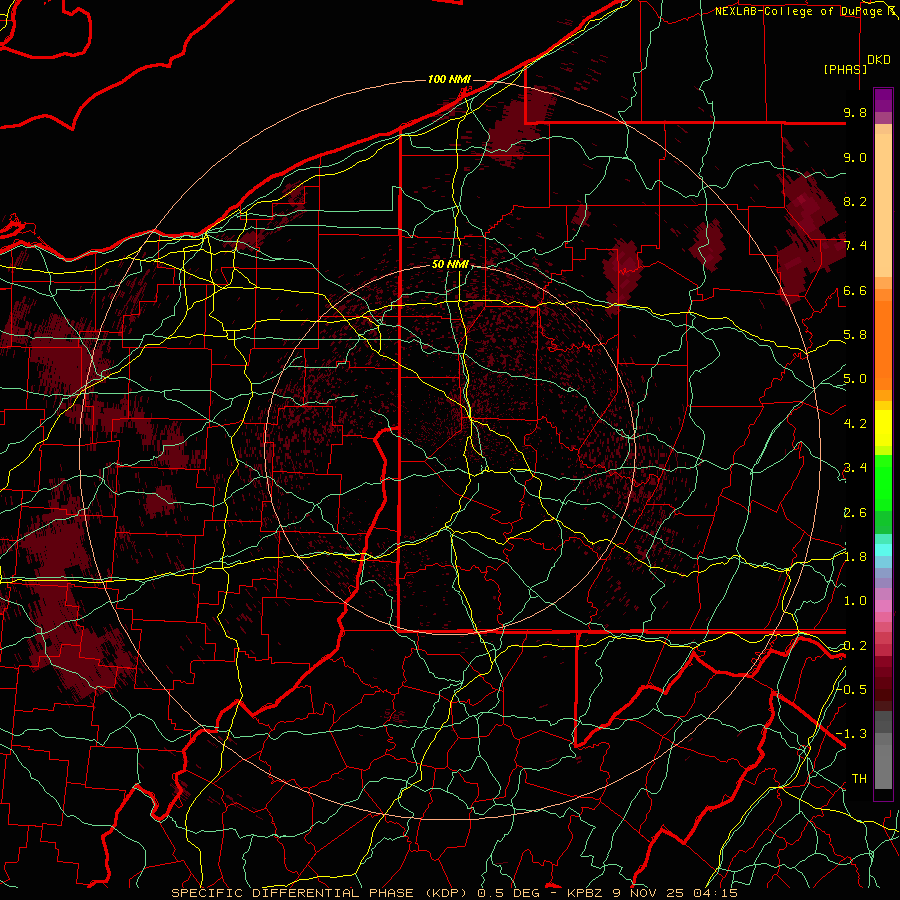Click the 8.2 scale value
This screenshot has height=900, width=900.
855,201
